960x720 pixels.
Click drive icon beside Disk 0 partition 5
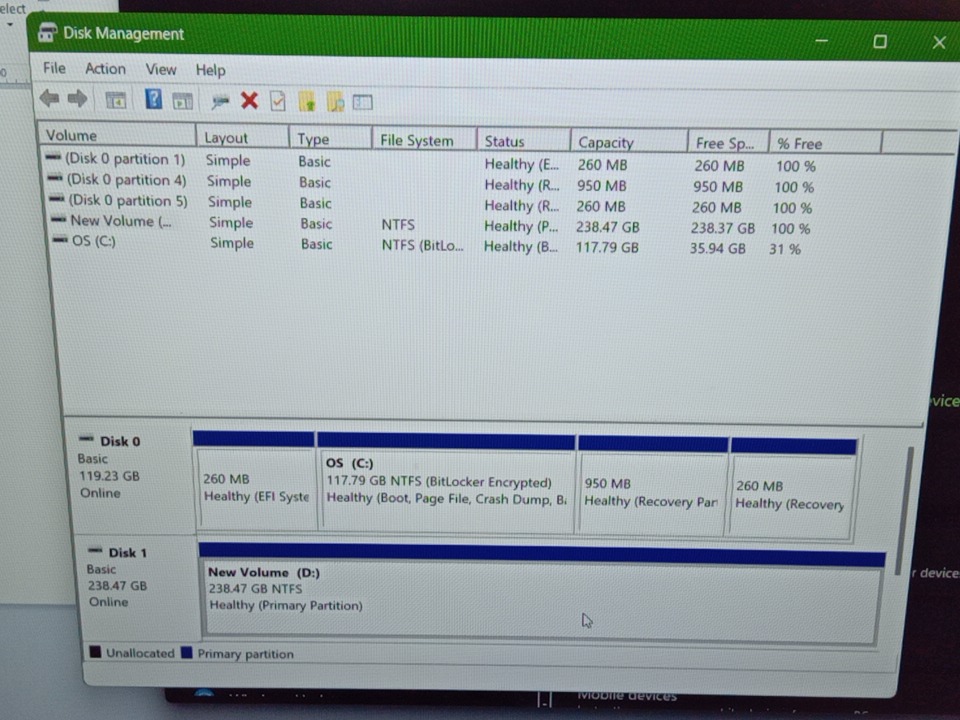[57, 199]
